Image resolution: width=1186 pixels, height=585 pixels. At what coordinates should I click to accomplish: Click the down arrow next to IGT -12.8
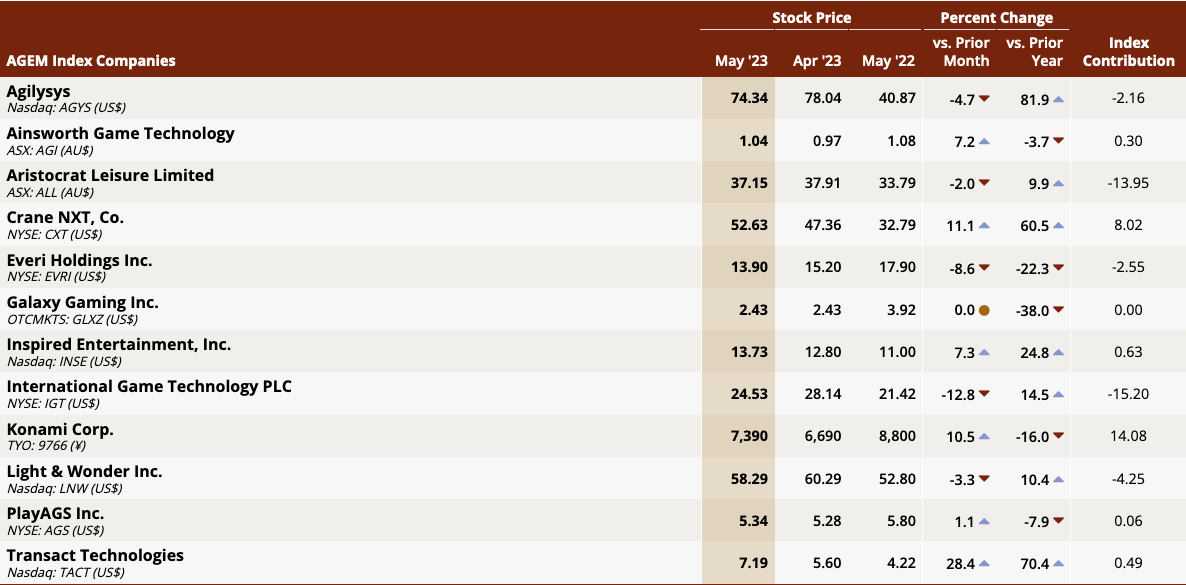click(x=984, y=394)
